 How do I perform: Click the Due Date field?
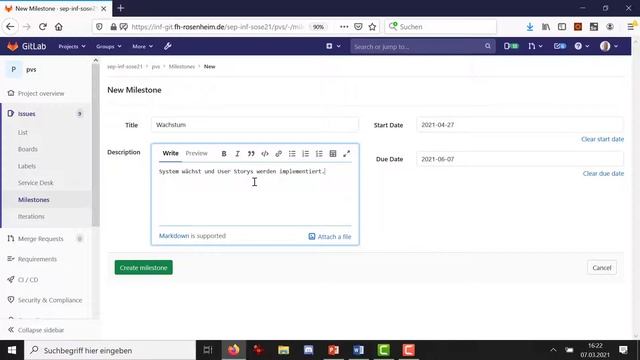pos(520,159)
